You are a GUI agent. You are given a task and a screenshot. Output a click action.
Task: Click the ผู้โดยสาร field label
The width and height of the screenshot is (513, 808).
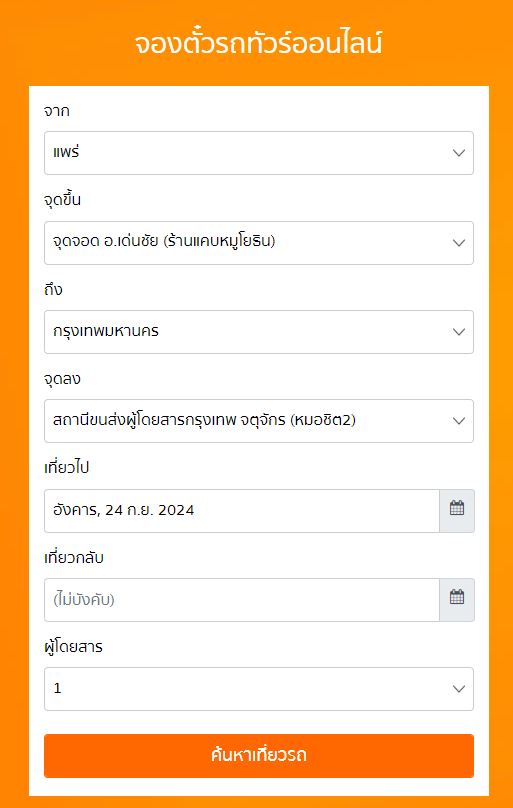(x=73, y=647)
